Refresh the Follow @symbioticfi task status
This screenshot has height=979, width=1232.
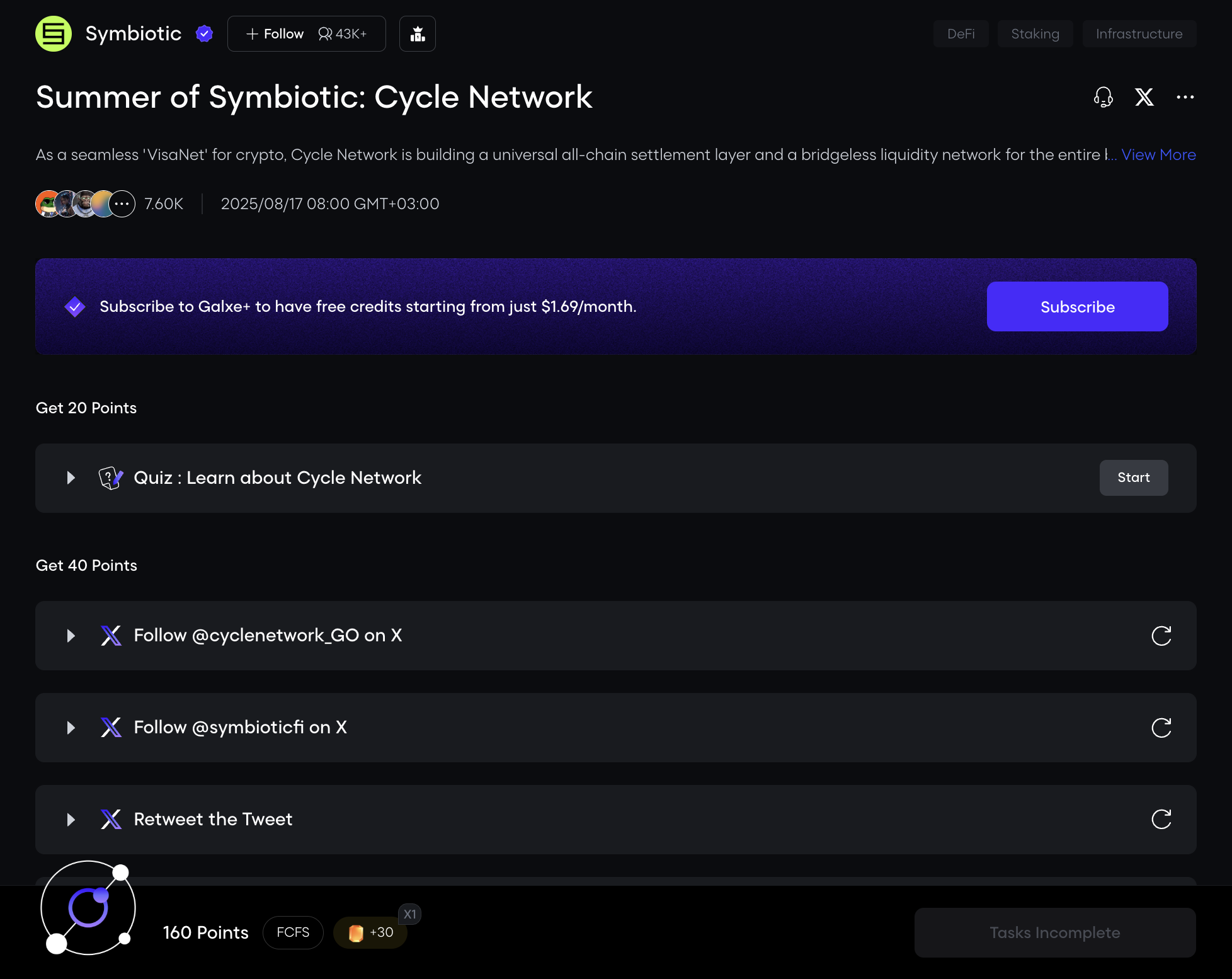[1161, 728]
